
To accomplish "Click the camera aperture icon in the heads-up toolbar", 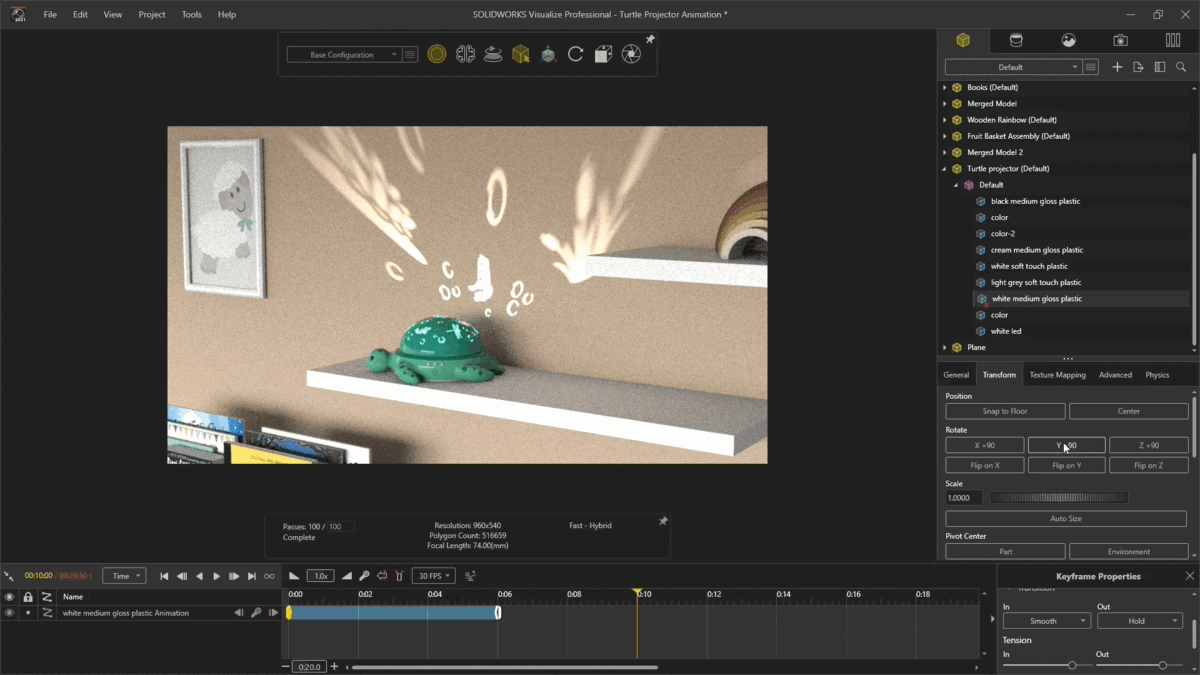I will click(630, 55).
